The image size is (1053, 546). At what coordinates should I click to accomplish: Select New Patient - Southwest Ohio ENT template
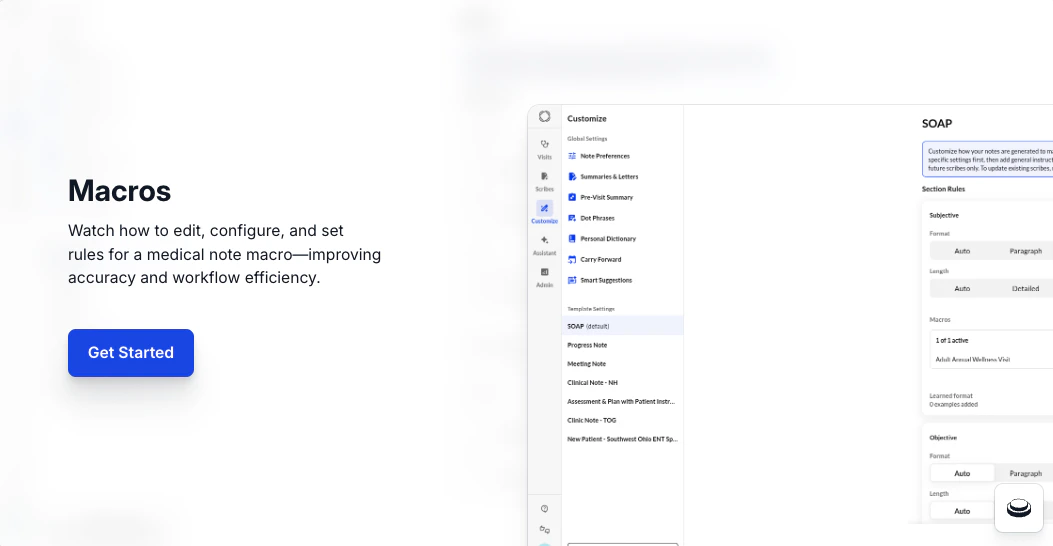click(x=623, y=439)
